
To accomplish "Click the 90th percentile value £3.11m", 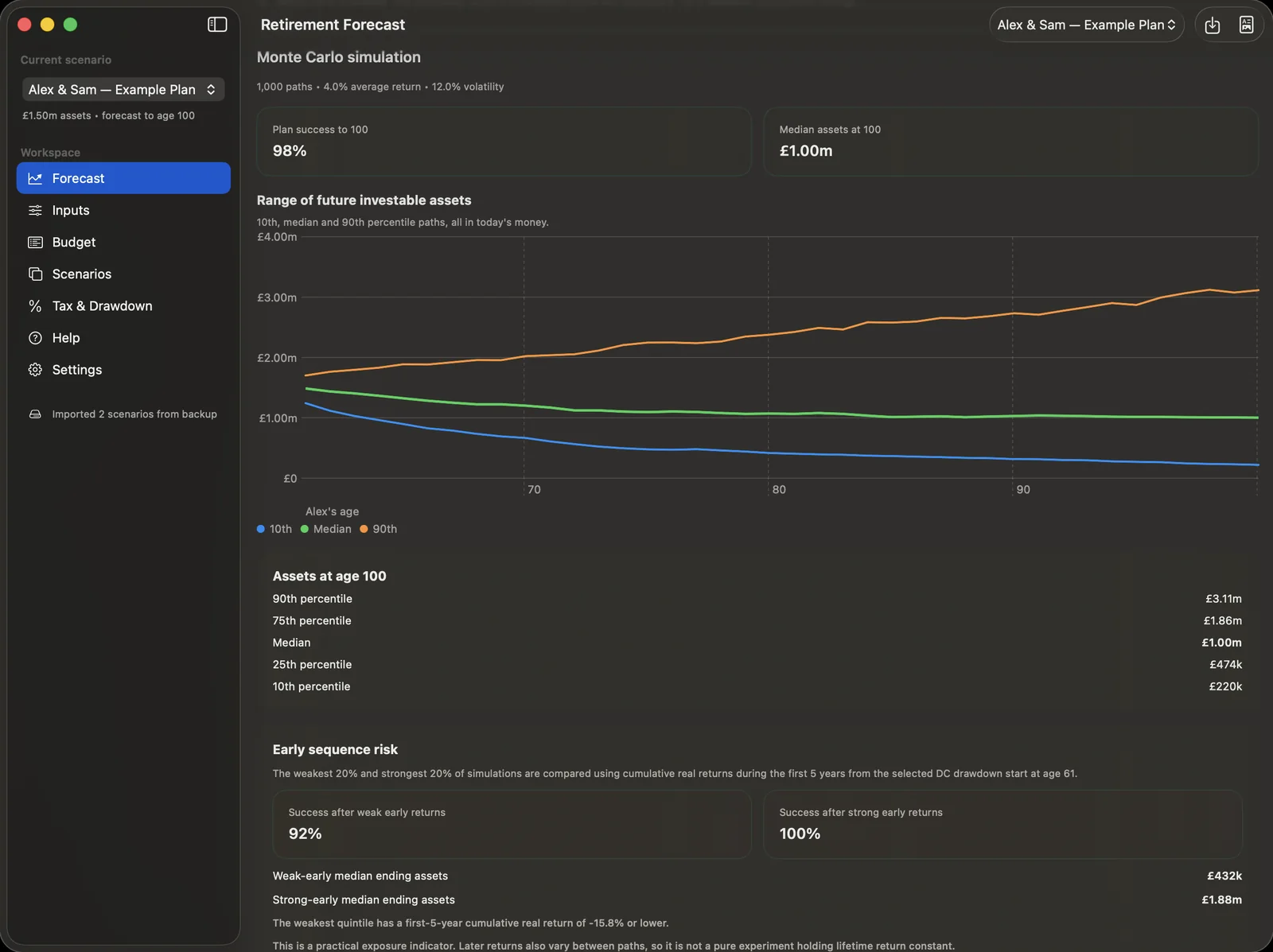I will coord(1224,599).
